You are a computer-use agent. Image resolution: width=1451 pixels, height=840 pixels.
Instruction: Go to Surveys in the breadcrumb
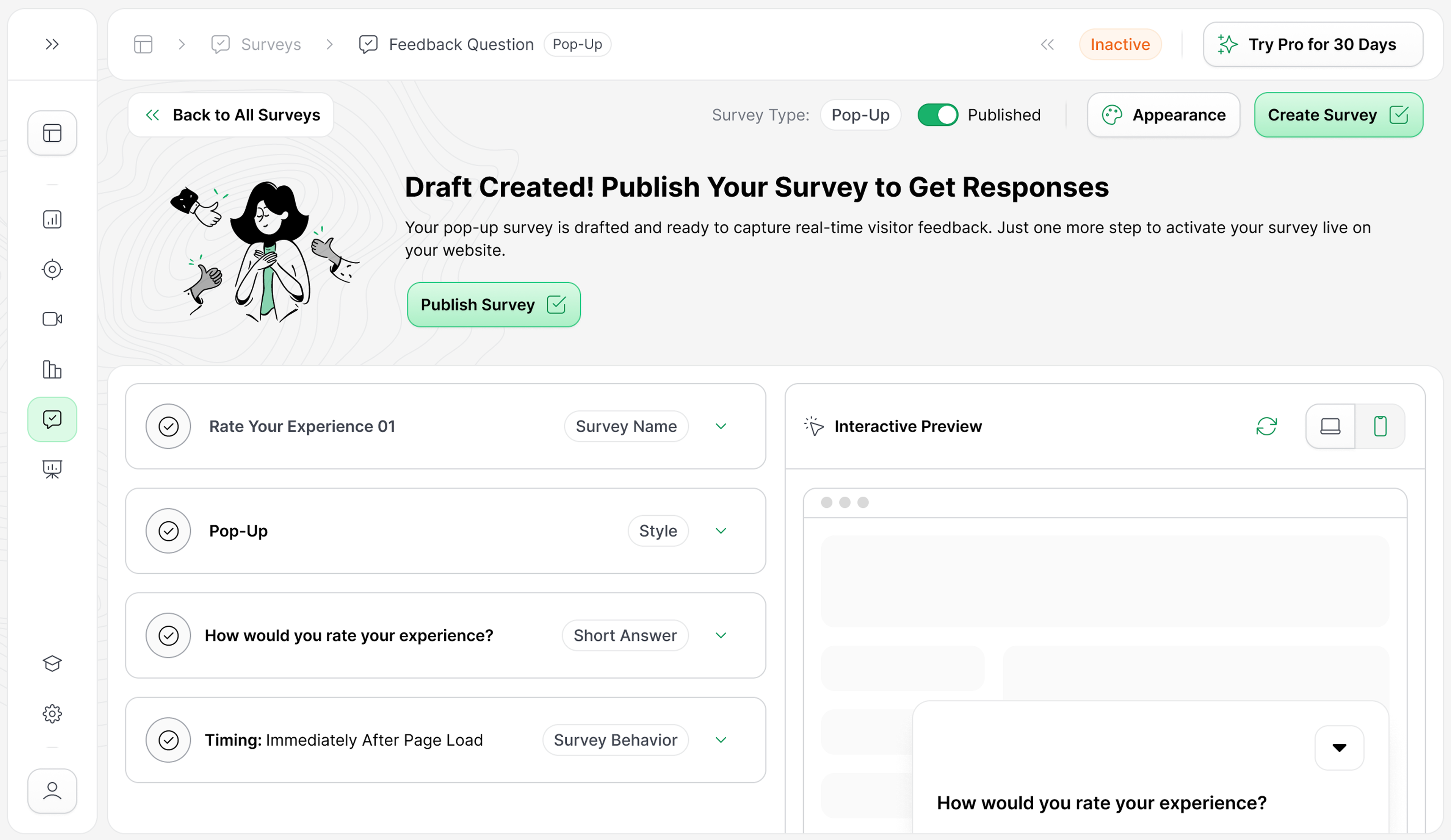pyautogui.click(x=271, y=44)
